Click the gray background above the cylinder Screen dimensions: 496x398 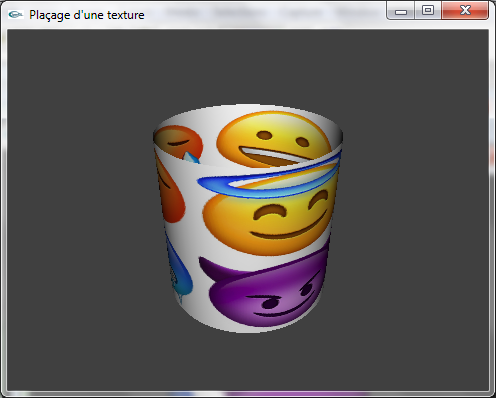pyautogui.click(x=248, y=67)
